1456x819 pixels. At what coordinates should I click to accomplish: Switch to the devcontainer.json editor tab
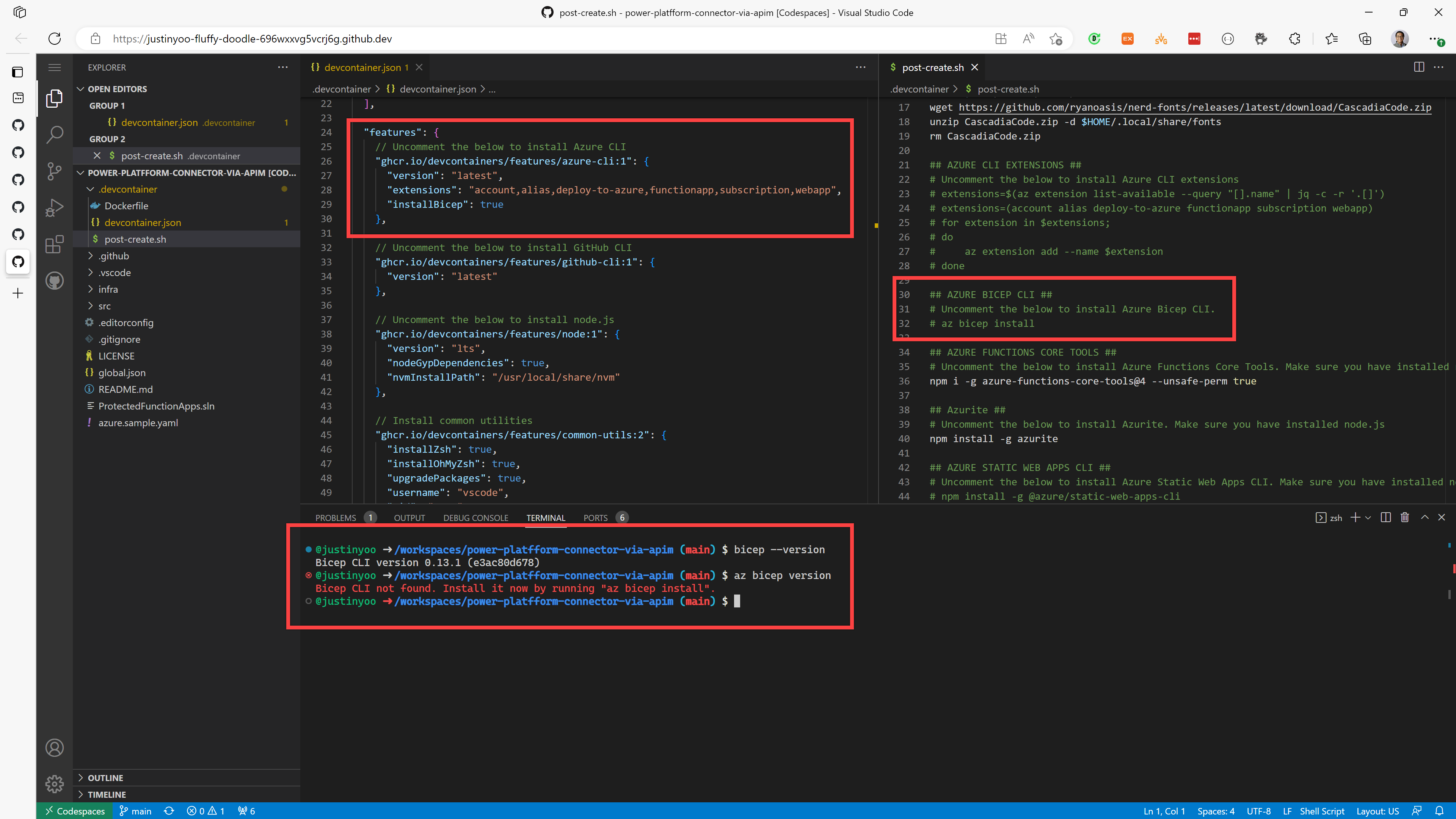[364, 67]
